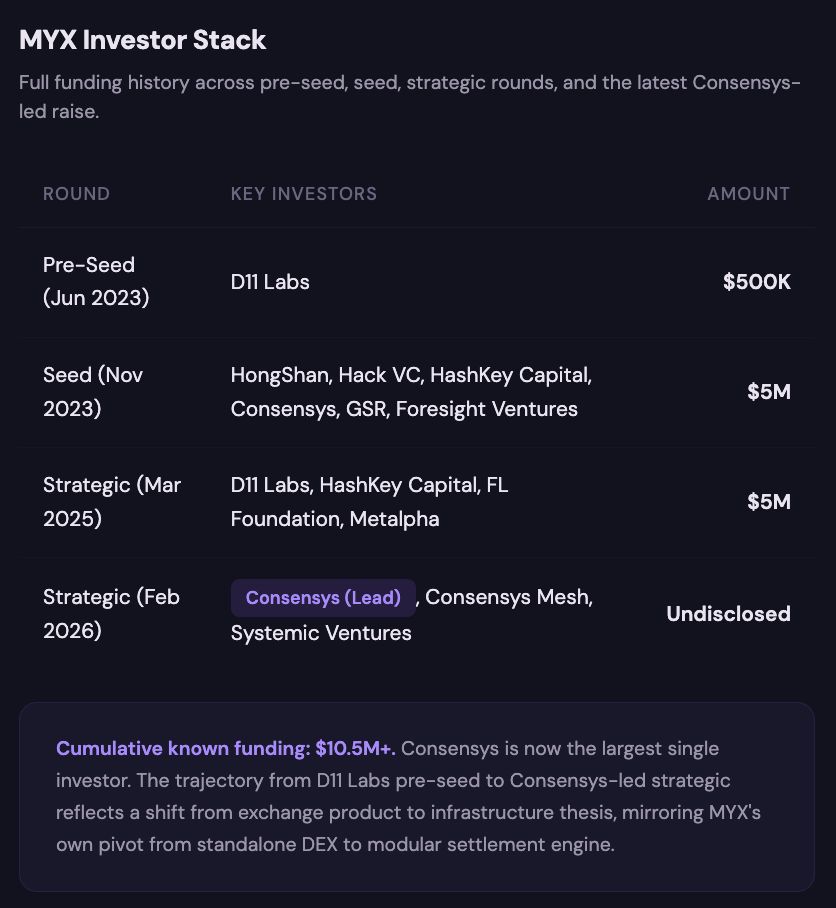
Task: Click D11 Labs in the Pre-Seed row
Action: click(x=270, y=282)
